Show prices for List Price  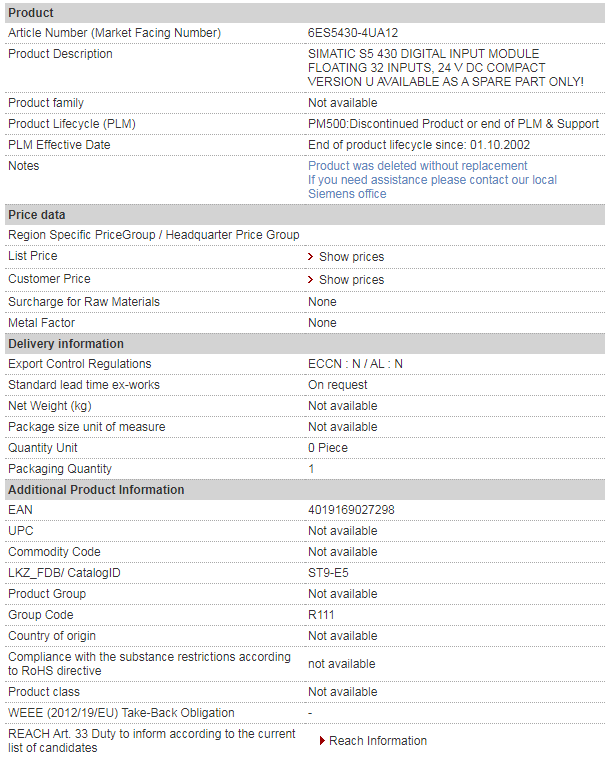click(x=352, y=257)
